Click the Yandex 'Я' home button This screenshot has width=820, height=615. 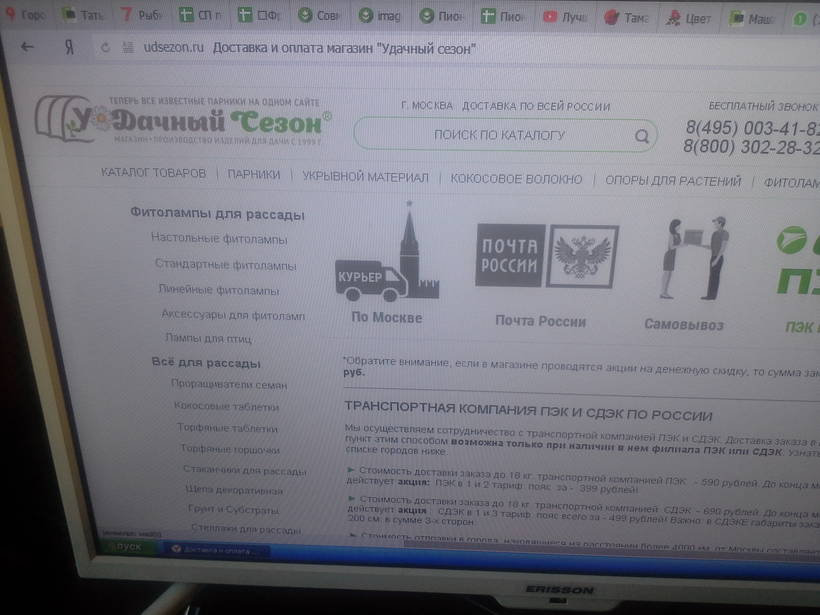(x=69, y=47)
